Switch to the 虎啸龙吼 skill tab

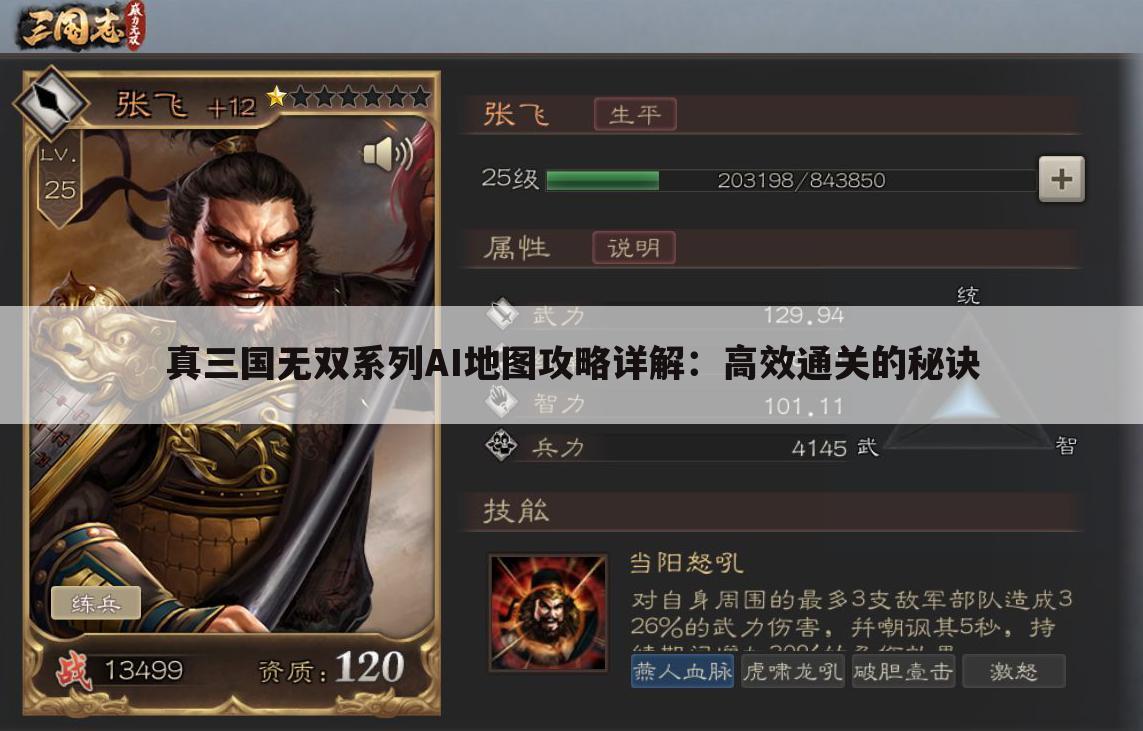(x=792, y=671)
